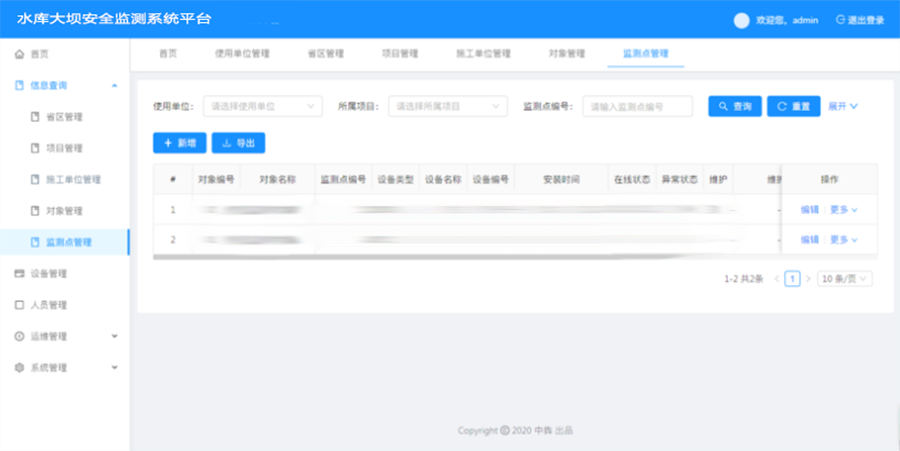
Task: Click the 设备管理 sidebar icon
Action: (19, 273)
